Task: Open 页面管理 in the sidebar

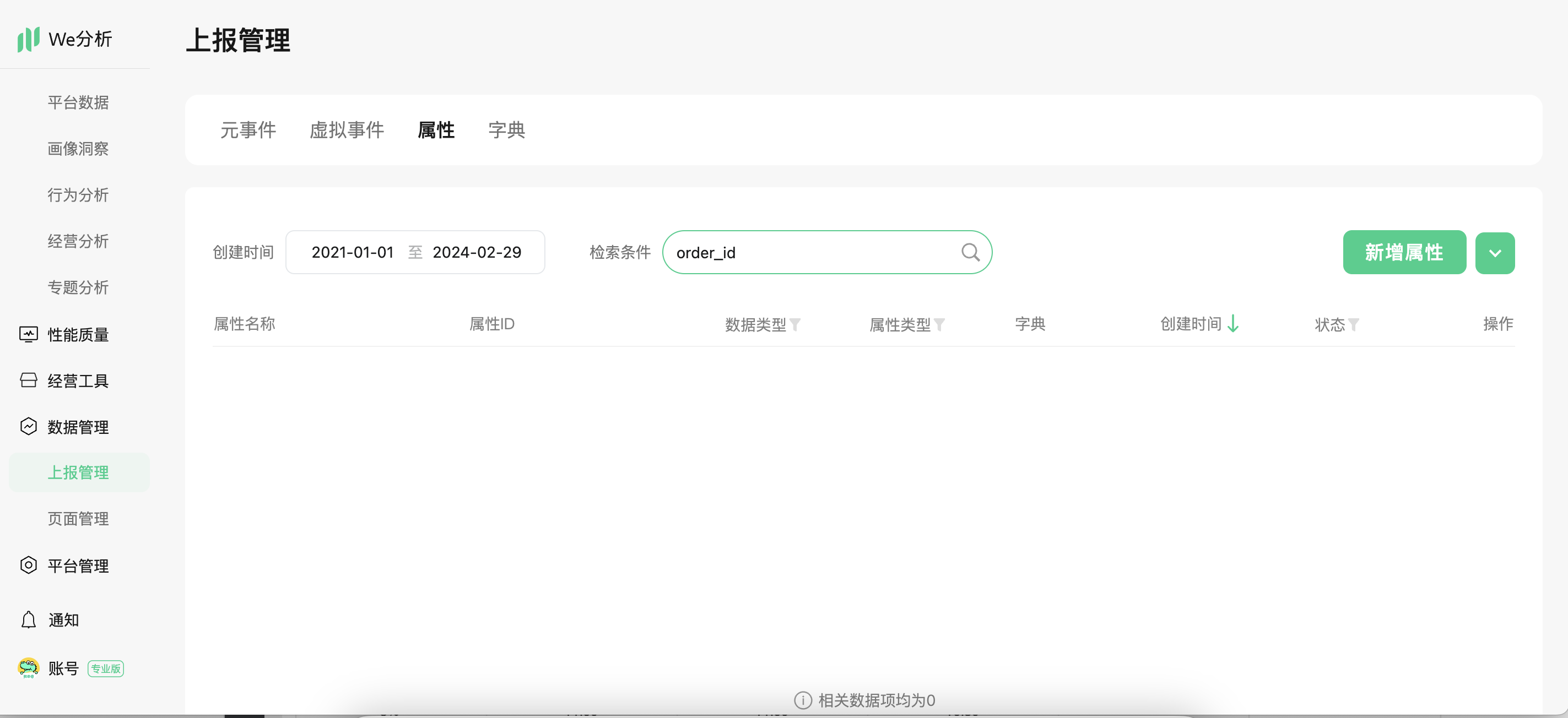Action: [79, 519]
